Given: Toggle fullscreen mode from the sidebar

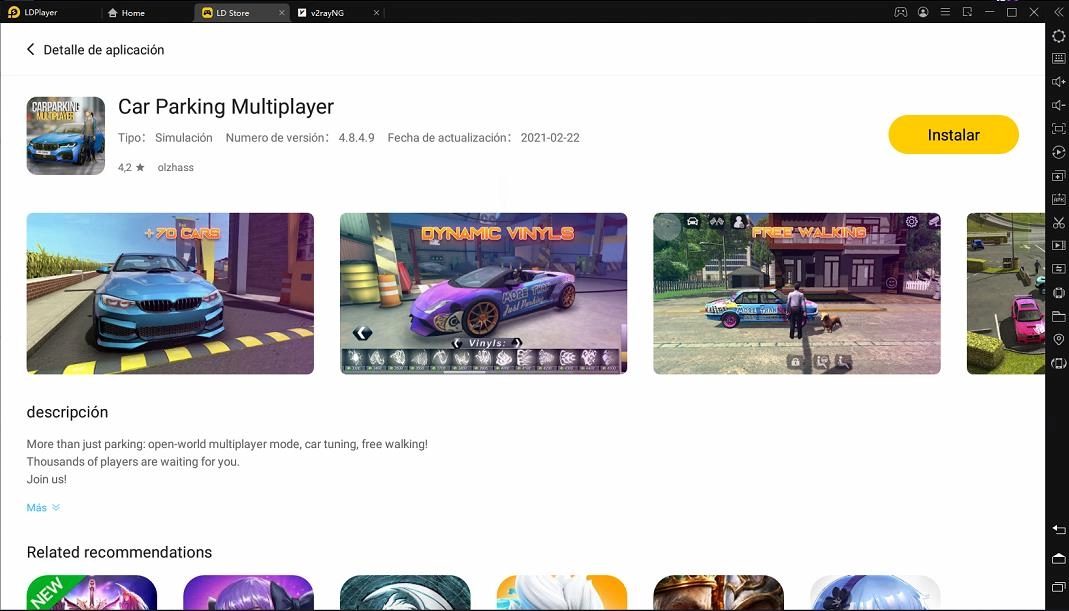Looking at the screenshot, I should tap(1059, 129).
